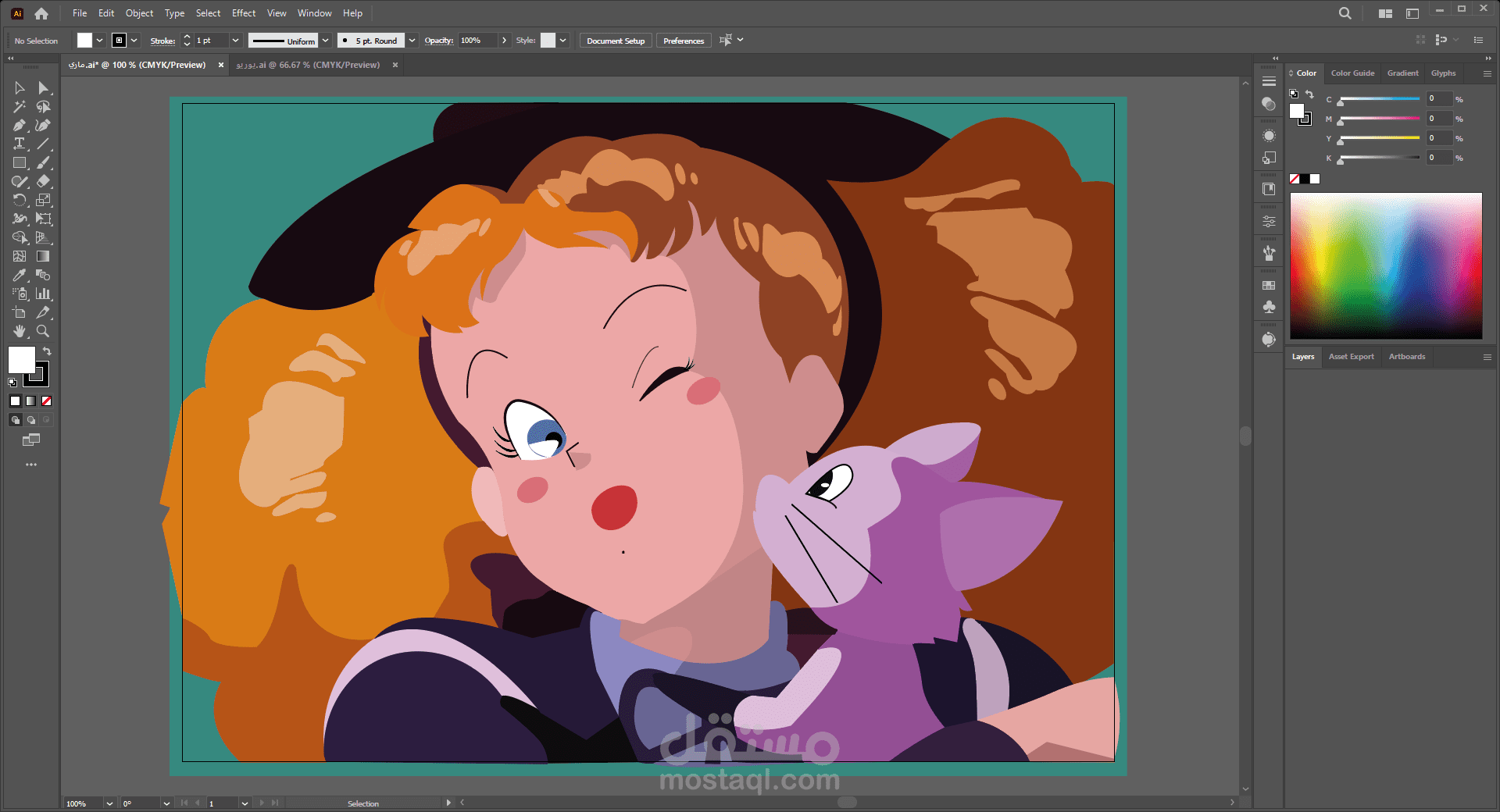Set paint mode to None
The height and width of the screenshot is (812, 1500).
pyautogui.click(x=47, y=401)
